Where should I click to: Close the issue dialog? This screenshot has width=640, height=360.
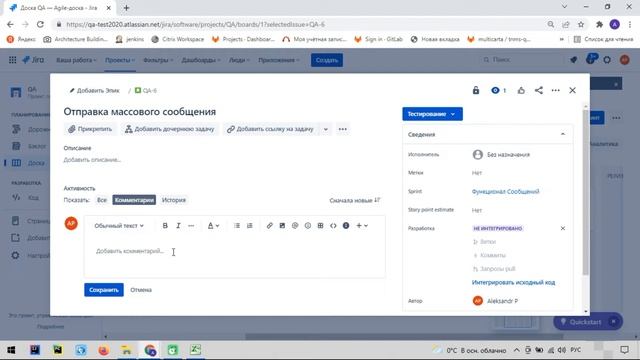point(572,90)
